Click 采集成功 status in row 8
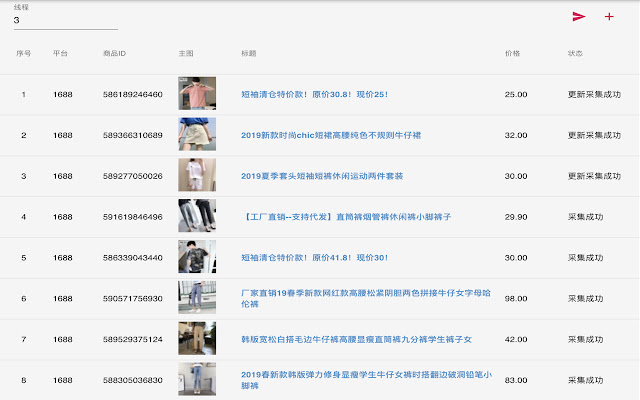Viewport: 640px width, 400px height. pos(585,380)
